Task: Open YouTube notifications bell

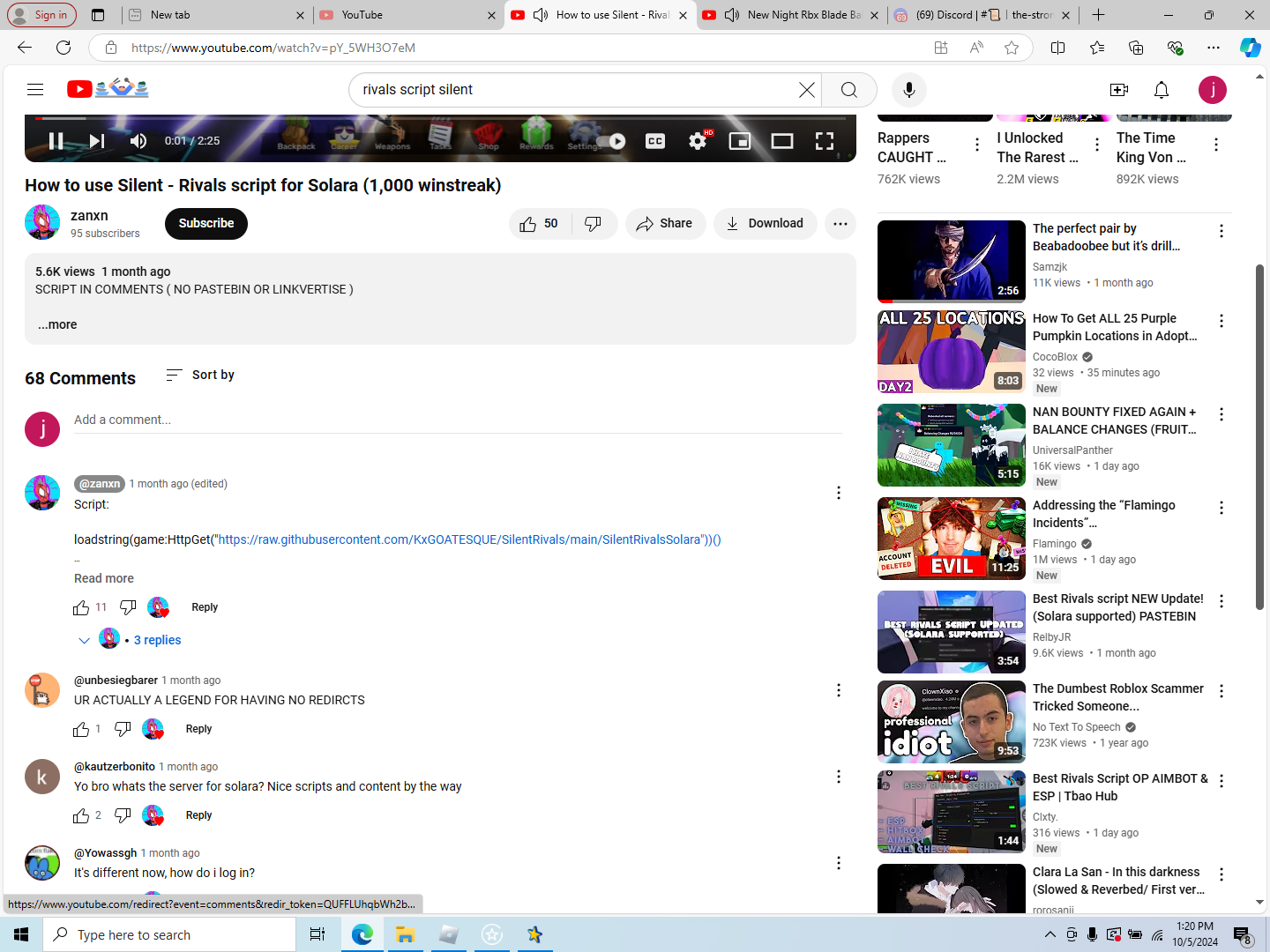Action: click(1162, 90)
